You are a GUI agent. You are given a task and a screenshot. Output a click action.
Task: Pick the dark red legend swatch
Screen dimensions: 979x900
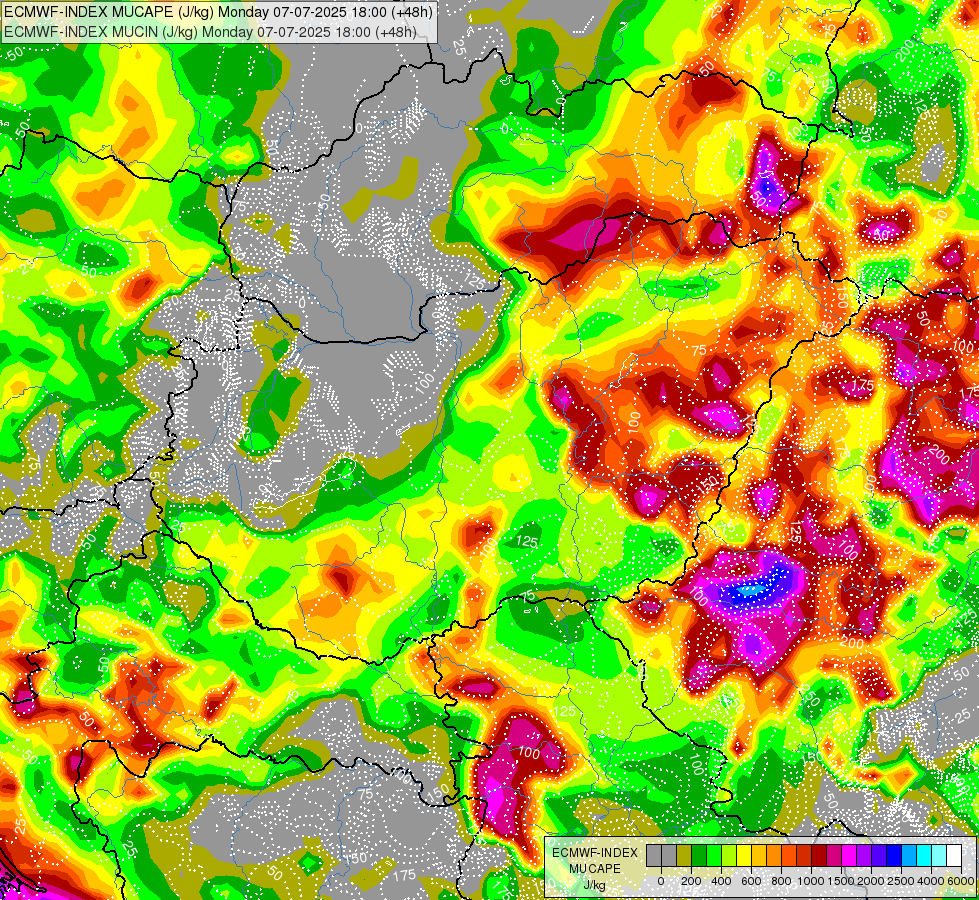(819, 855)
